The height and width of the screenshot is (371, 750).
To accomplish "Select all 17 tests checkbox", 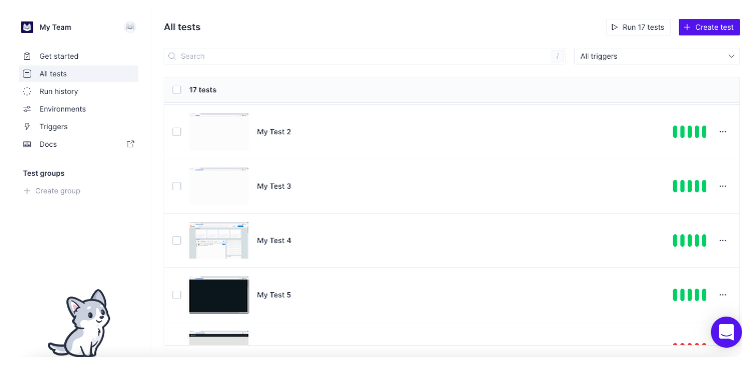I will point(176,90).
